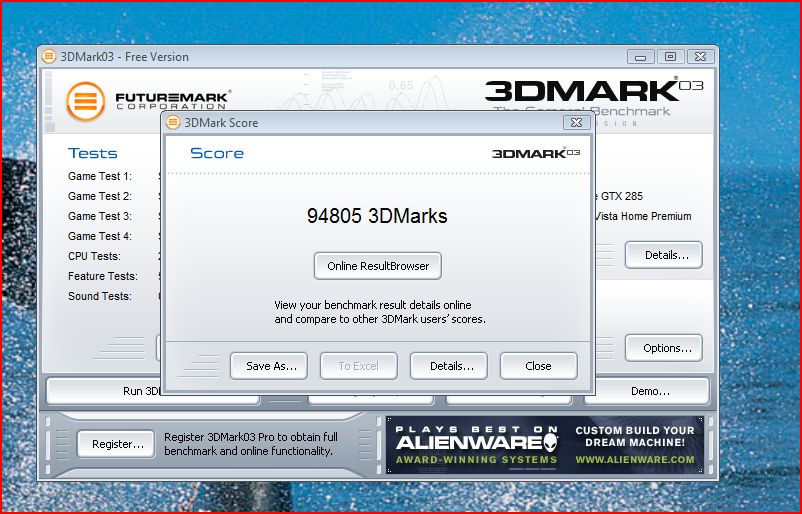The height and width of the screenshot is (514, 802).
Task: Click the 'Register 3DMark03 Pro to obtain full' text
Action: [x=251, y=437]
